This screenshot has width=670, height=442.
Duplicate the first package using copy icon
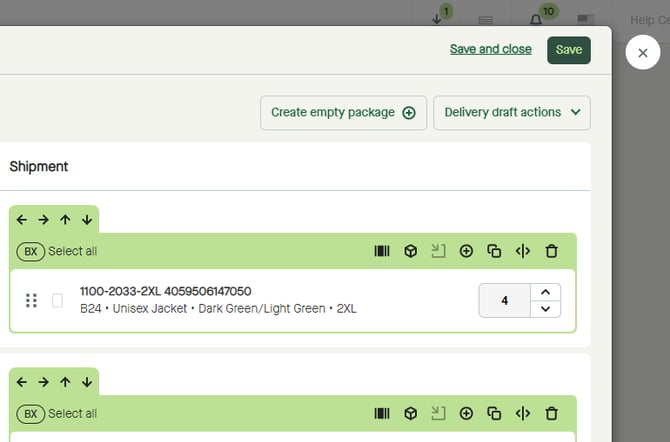pos(494,251)
